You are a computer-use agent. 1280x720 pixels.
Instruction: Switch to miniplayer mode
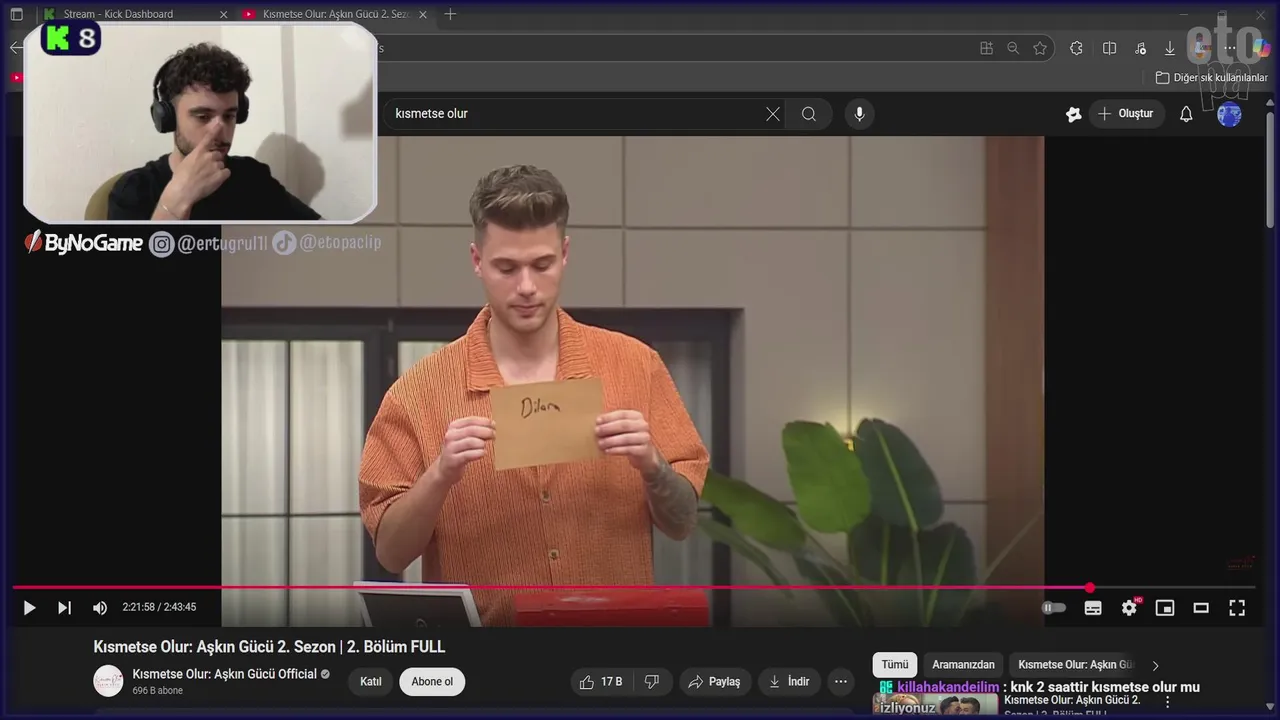point(1165,608)
